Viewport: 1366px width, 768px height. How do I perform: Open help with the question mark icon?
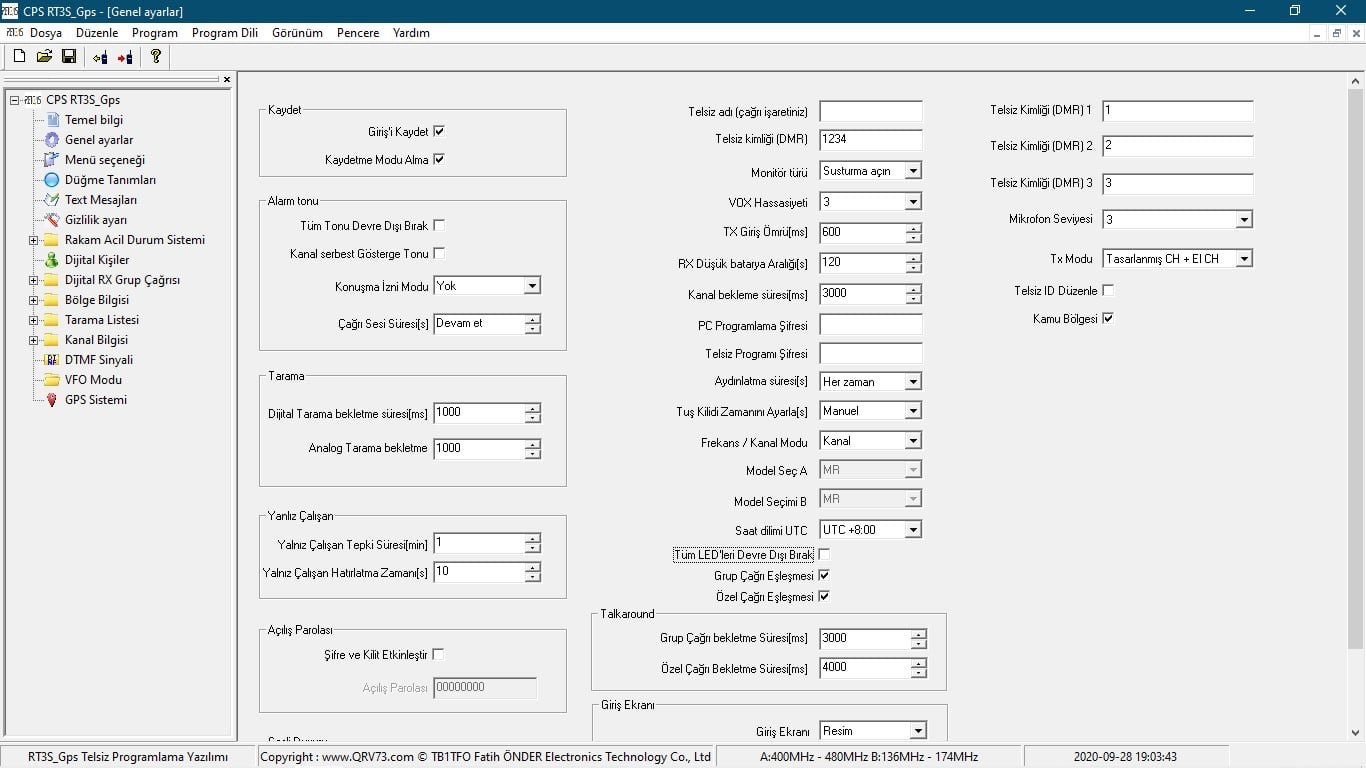pyautogui.click(x=156, y=57)
